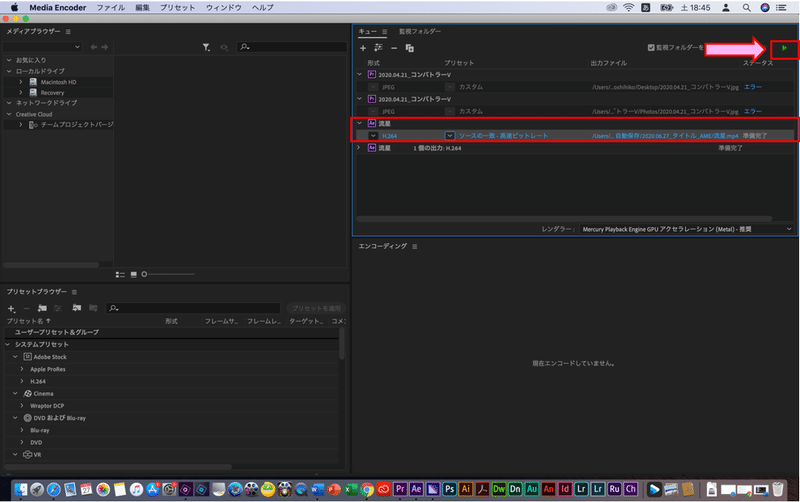Collapse the システムプリセット group
800x502 pixels.
[8, 344]
